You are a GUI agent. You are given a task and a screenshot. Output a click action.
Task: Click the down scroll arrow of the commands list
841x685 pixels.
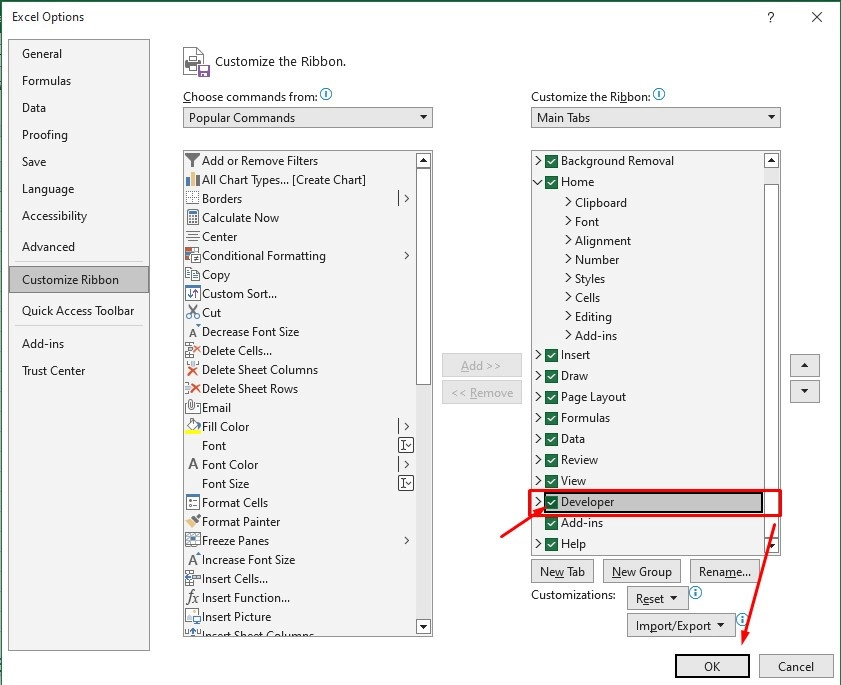point(423,626)
